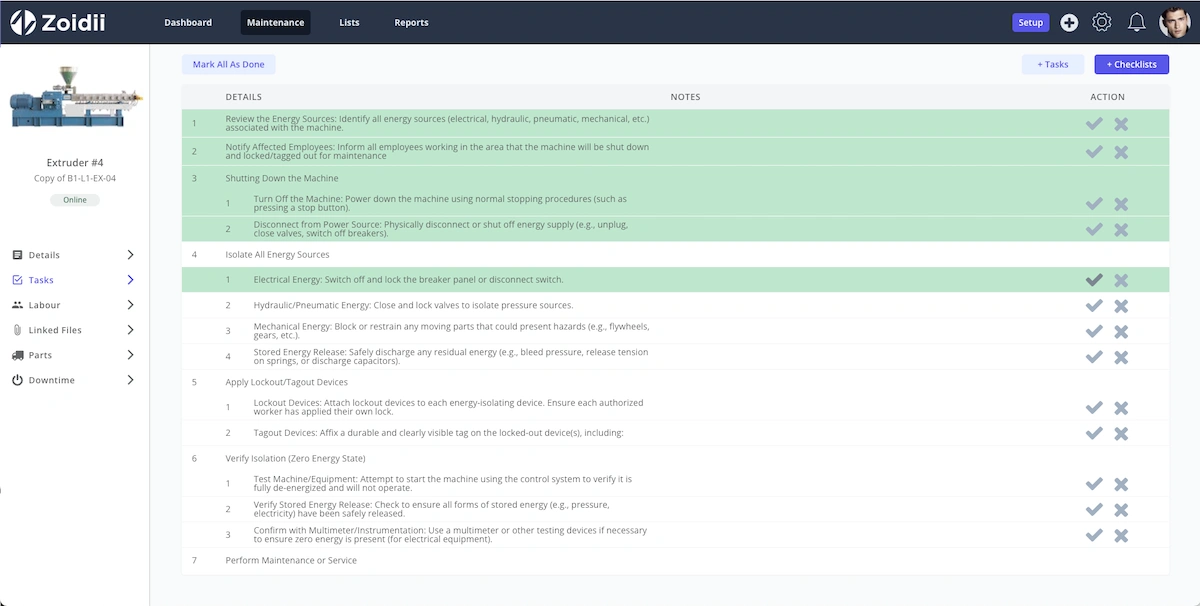Screen dimensions: 1200x606
Task: Check off Lockout Devices task
Action: (x=1094, y=408)
